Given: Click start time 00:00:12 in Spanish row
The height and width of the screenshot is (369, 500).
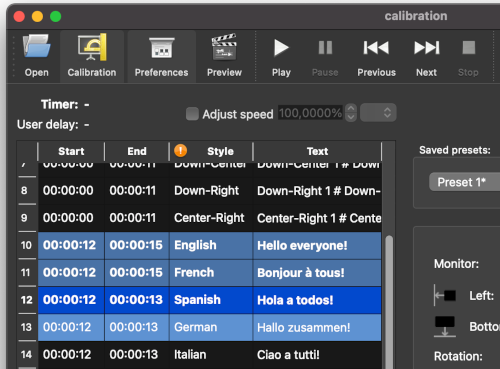Looking at the screenshot, I should [x=70, y=300].
